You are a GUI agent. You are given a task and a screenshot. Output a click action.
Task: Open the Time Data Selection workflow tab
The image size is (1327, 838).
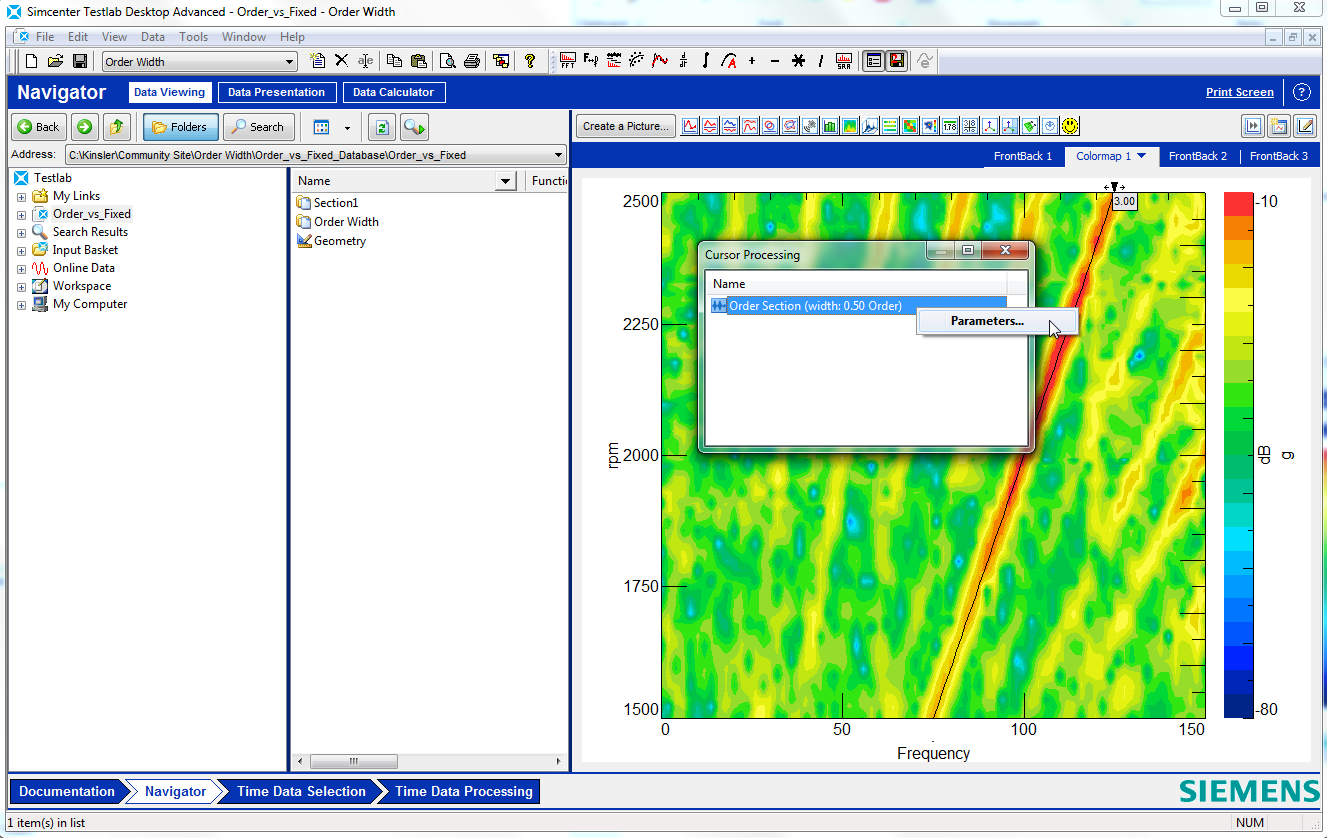(x=301, y=791)
